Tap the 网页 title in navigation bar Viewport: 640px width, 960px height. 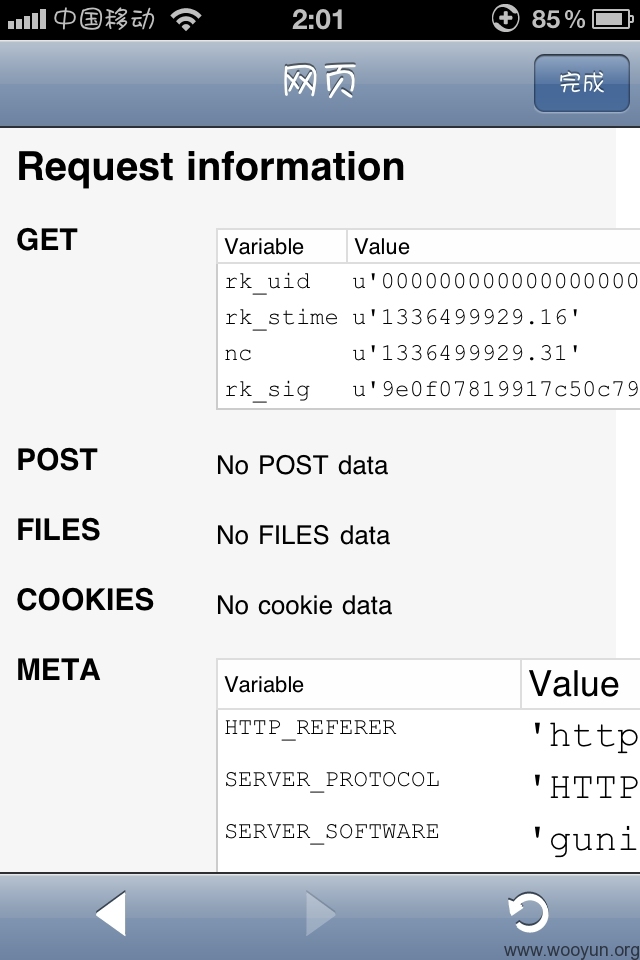(319, 81)
